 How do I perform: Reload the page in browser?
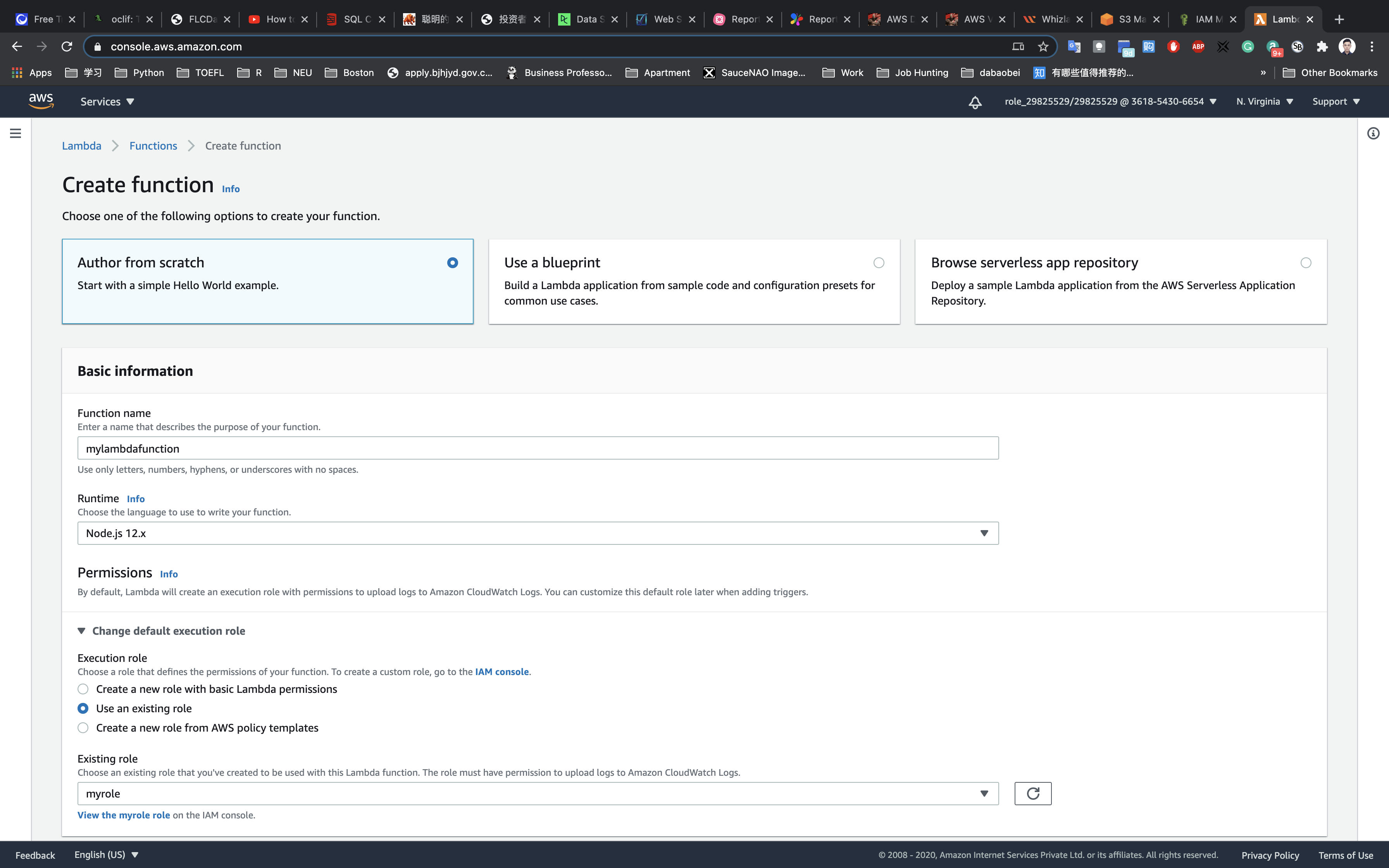click(x=67, y=46)
